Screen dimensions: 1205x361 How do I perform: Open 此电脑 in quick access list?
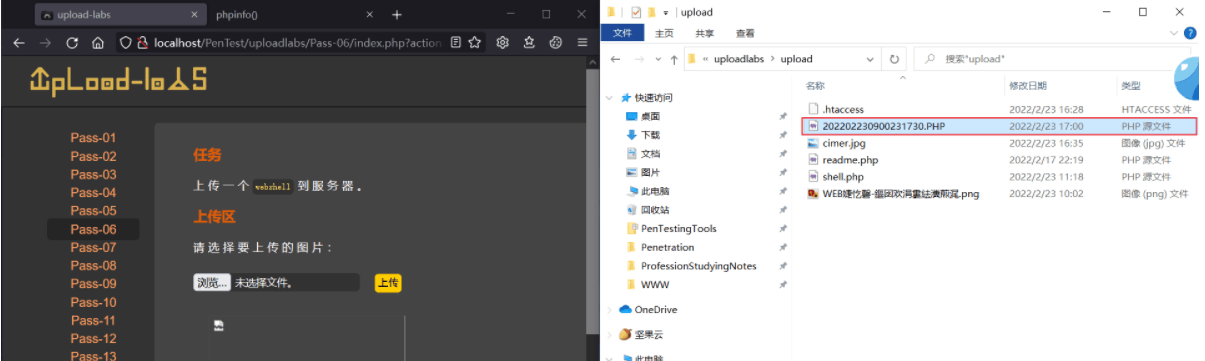click(x=655, y=191)
